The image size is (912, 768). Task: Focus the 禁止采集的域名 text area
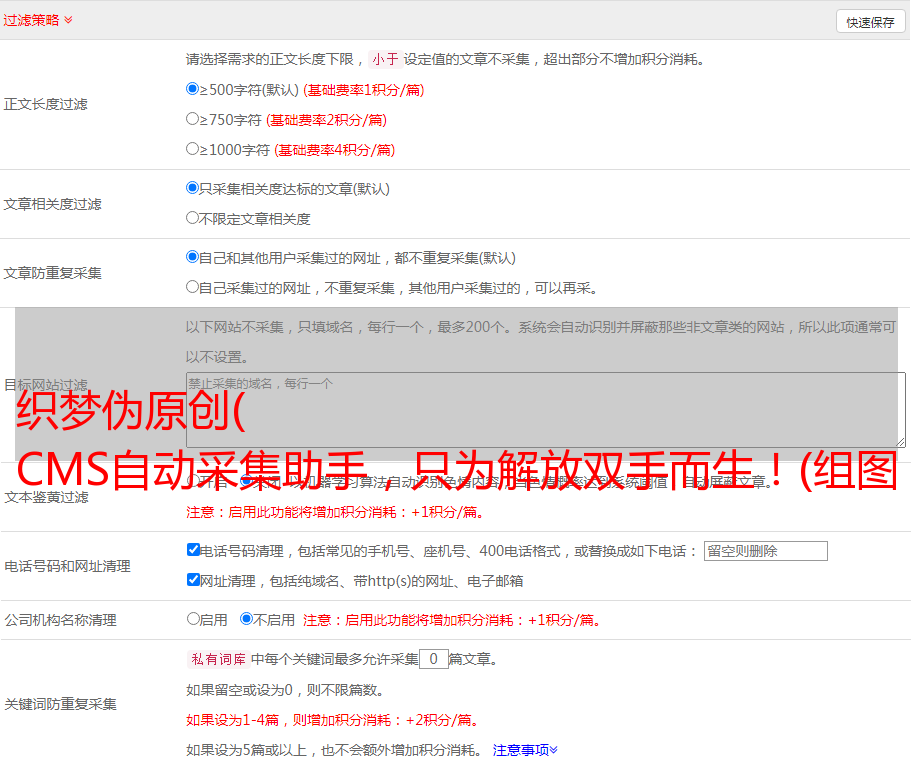click(x=546, y=410)
